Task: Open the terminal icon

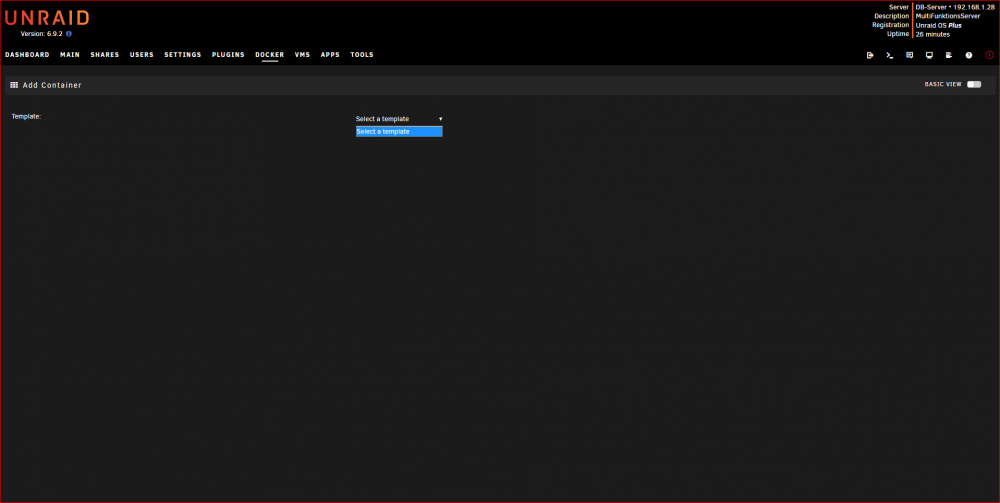Action: tap(890, 55)
